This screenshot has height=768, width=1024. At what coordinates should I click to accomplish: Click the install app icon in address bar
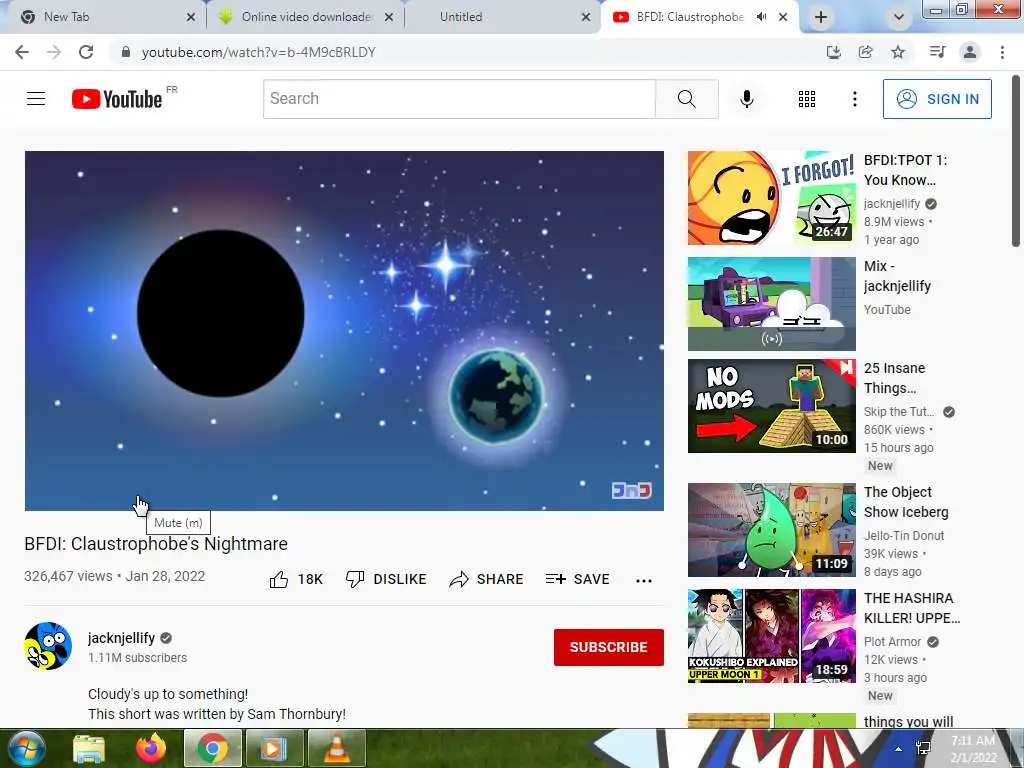(833, 52)
